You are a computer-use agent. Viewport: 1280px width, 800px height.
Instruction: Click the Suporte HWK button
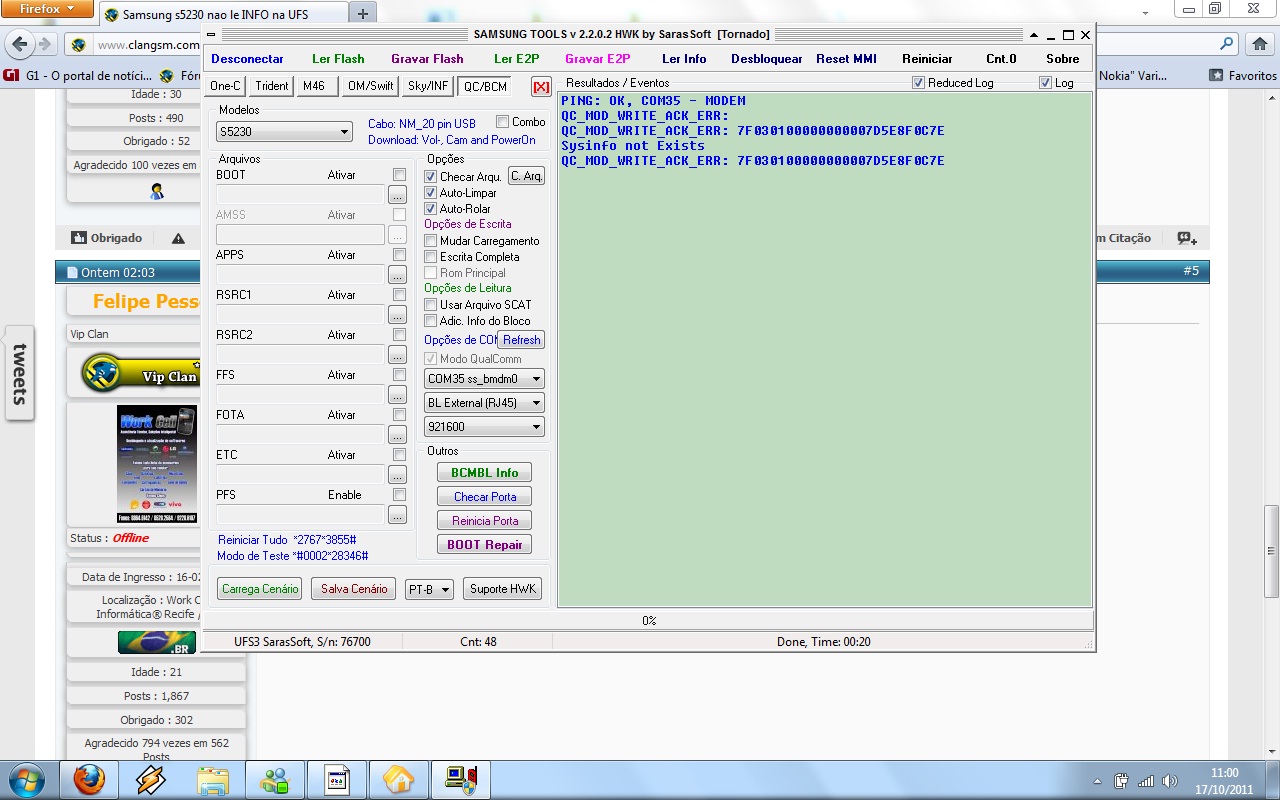tap(503, 589)
